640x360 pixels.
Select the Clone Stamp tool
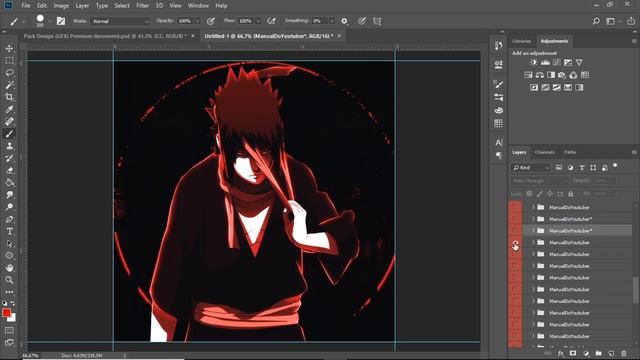pyautogui.click(x=9, y=146)
